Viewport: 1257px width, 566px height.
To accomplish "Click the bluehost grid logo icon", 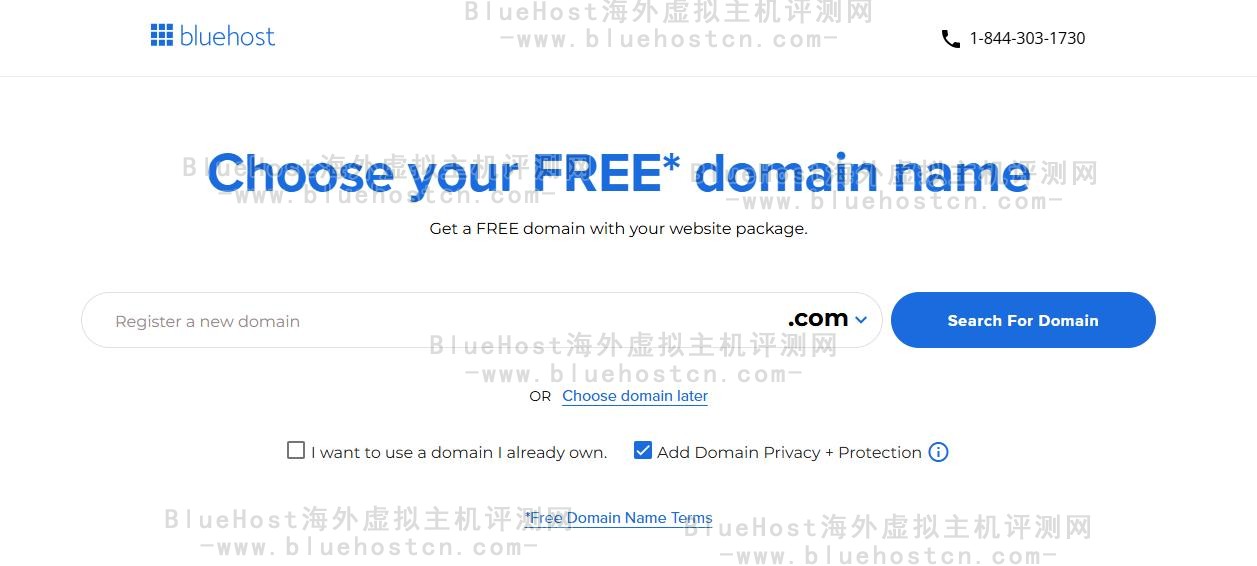I will tap(162, 36).
